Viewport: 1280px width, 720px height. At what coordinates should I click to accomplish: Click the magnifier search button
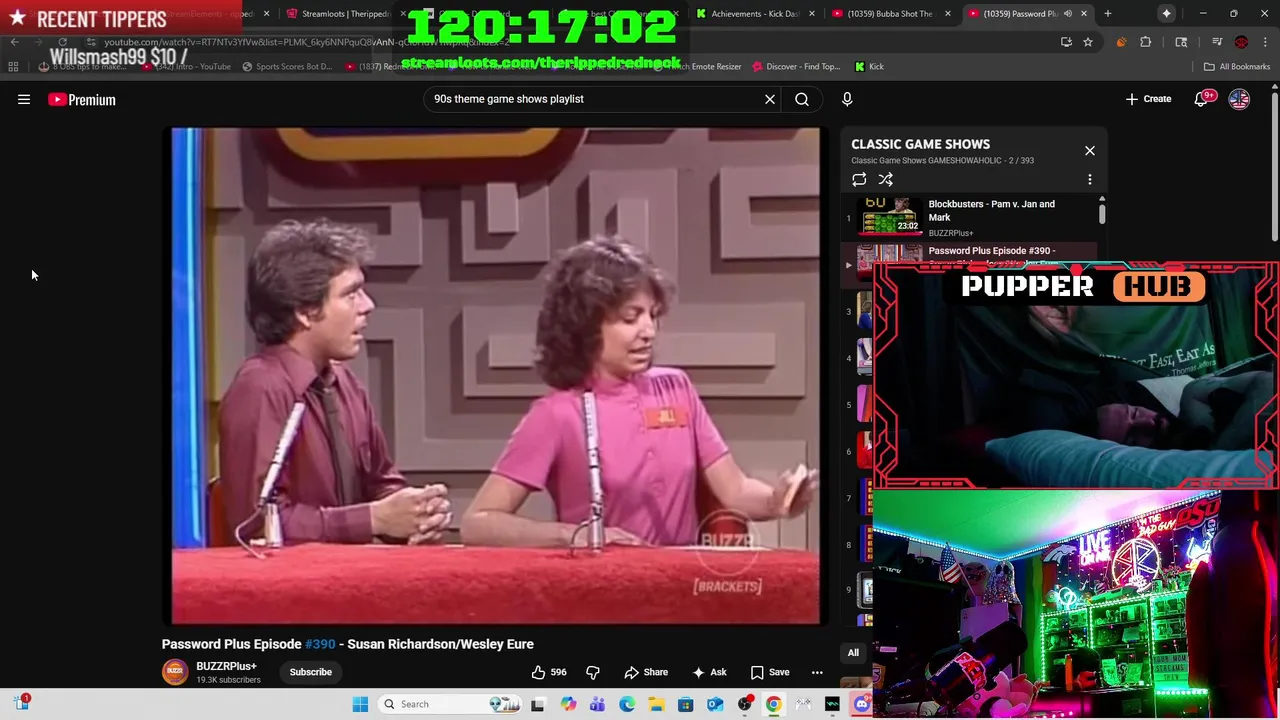point(802,99)
